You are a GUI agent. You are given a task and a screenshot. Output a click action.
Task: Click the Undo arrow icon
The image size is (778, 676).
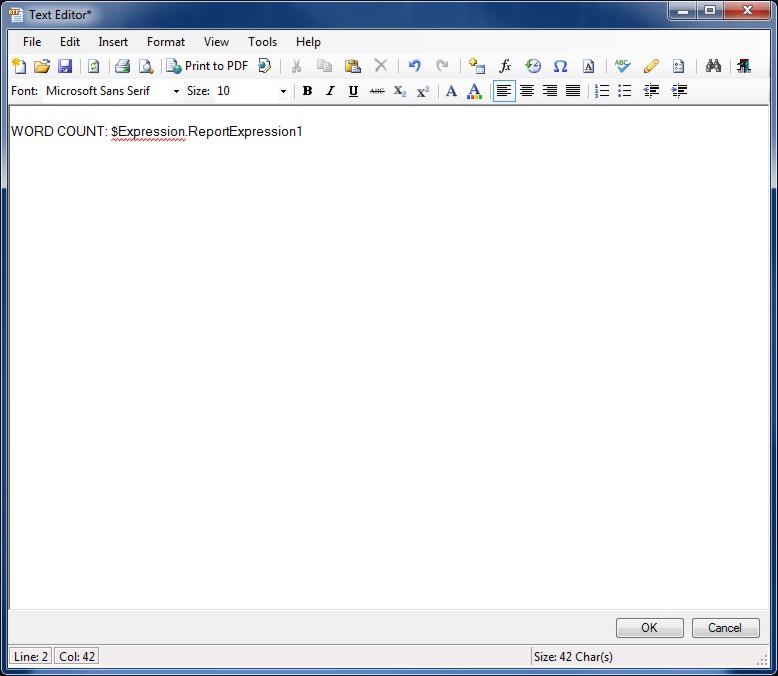[414, 66]
